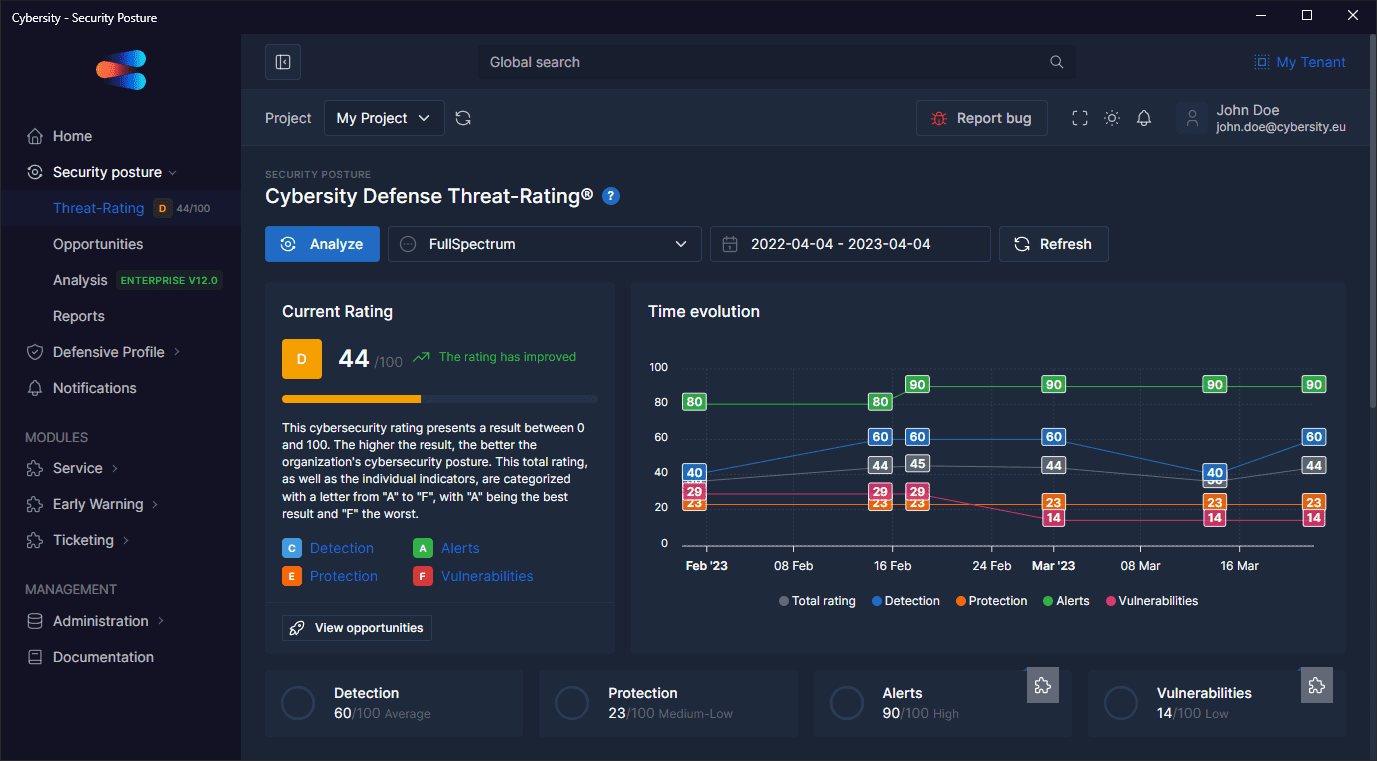
Task: Click the Report bug button
Action: [x=981, y=118]
